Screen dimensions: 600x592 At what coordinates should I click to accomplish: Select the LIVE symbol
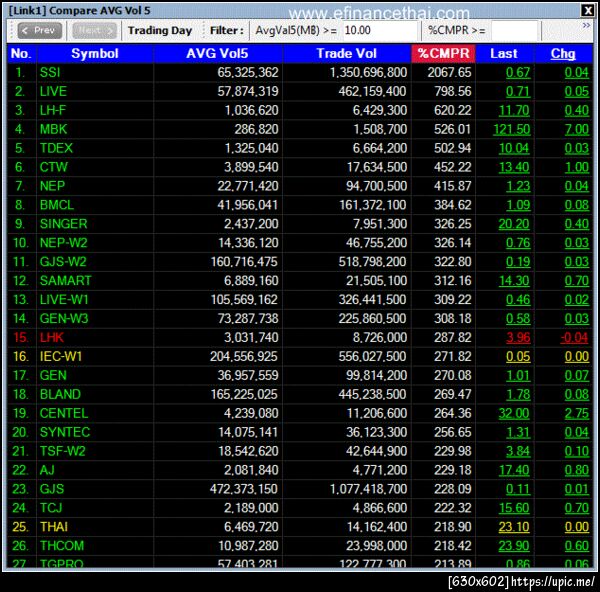tap(53, 91)
